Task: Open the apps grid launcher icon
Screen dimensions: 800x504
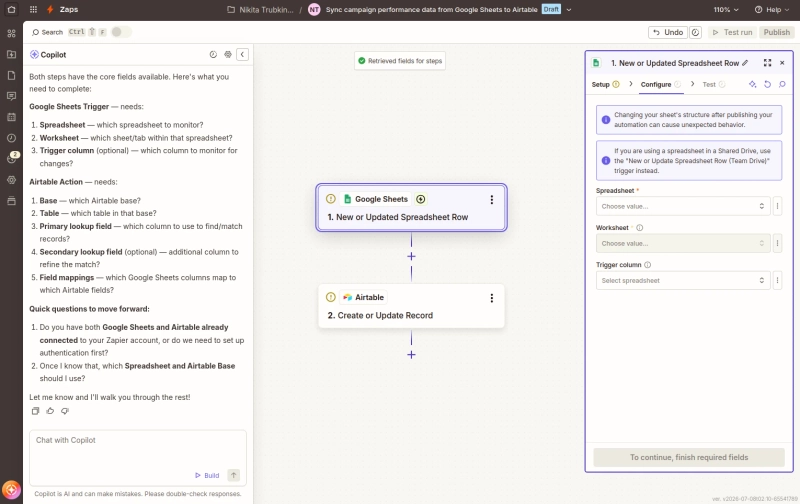Action: [x=33, y=9]
